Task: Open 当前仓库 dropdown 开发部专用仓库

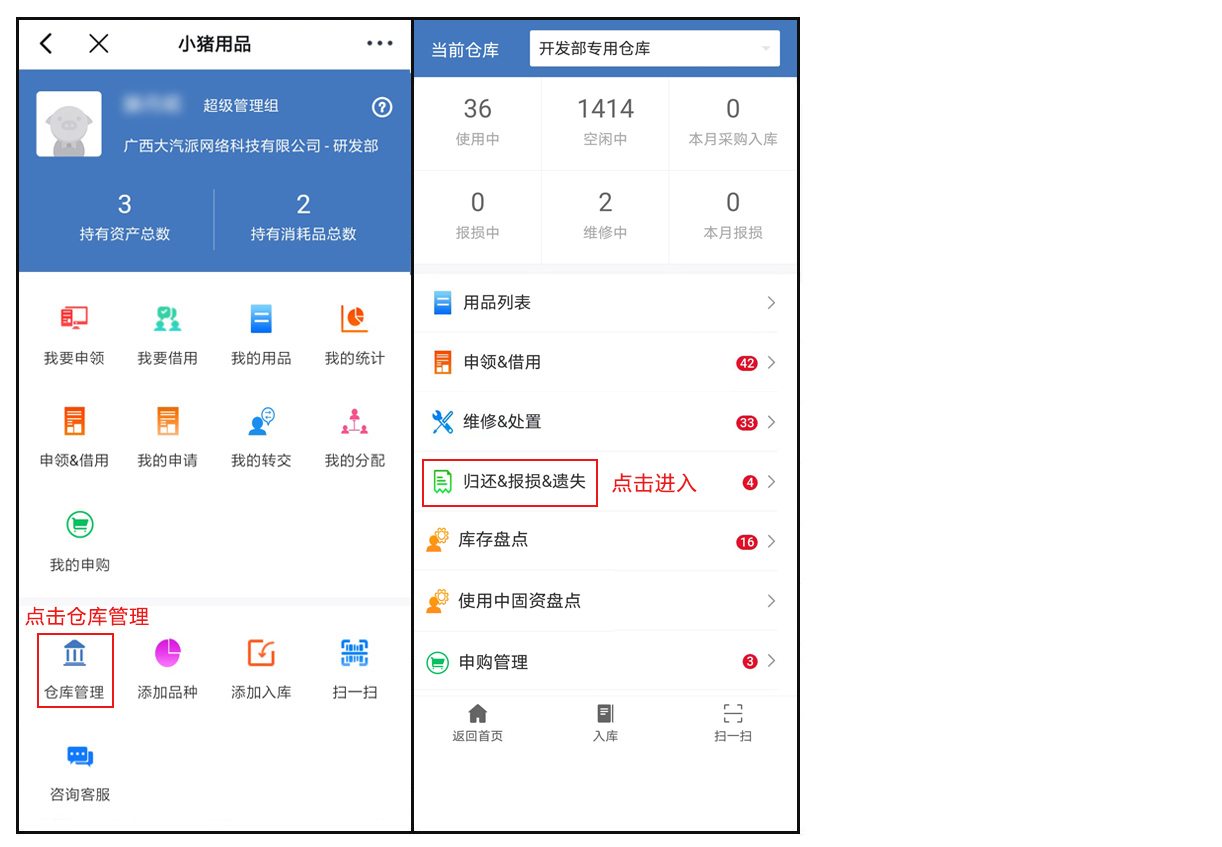Action: pos(655,48)
